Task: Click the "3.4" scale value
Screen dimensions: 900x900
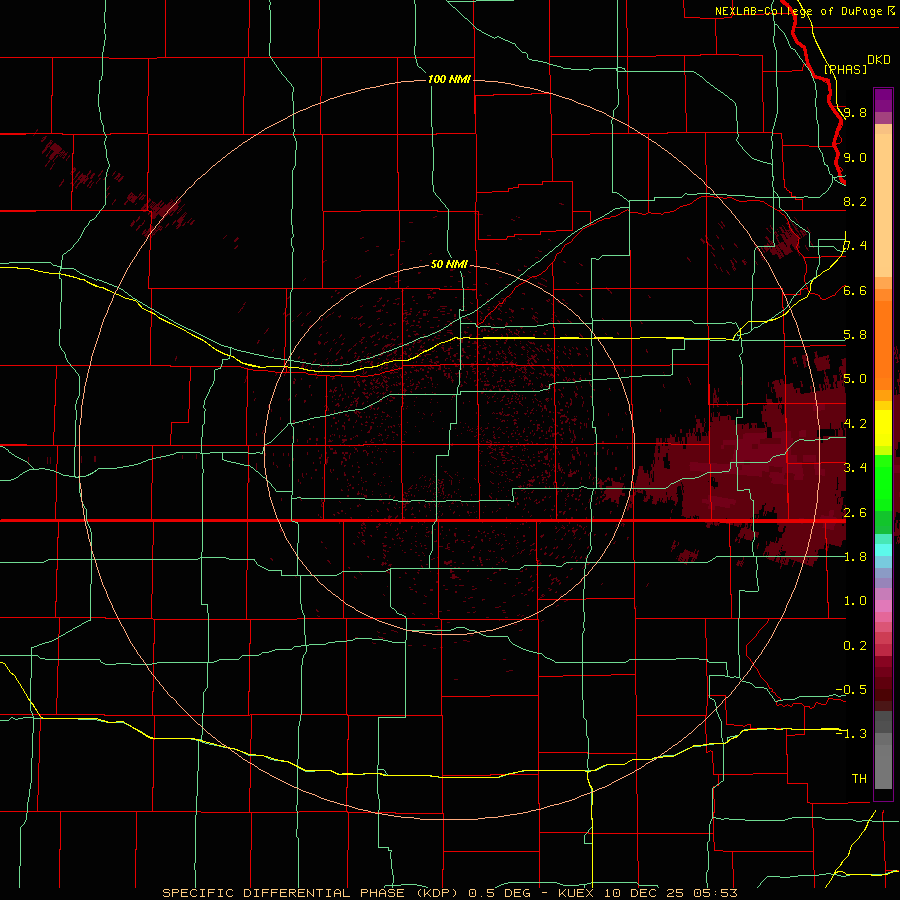Action: click(x=855, y=467)
